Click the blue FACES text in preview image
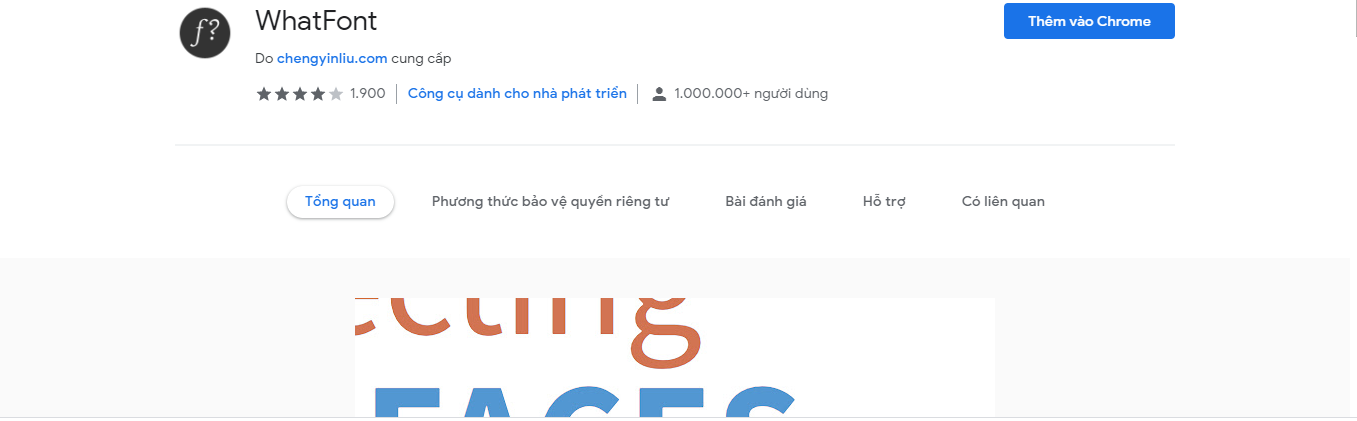Screen dimensions: 1357x421 tap(585, 401)
